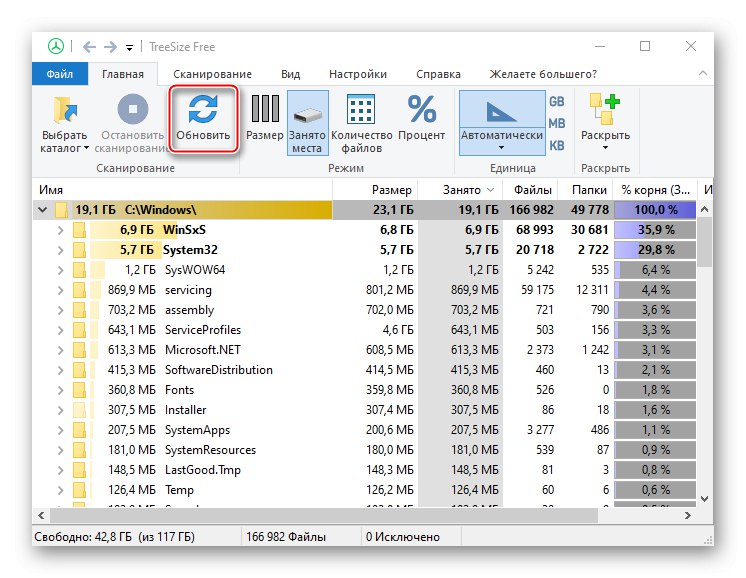Open the Сканирование ribbon tab
The image size is (746, 578).
coord(211,74)
